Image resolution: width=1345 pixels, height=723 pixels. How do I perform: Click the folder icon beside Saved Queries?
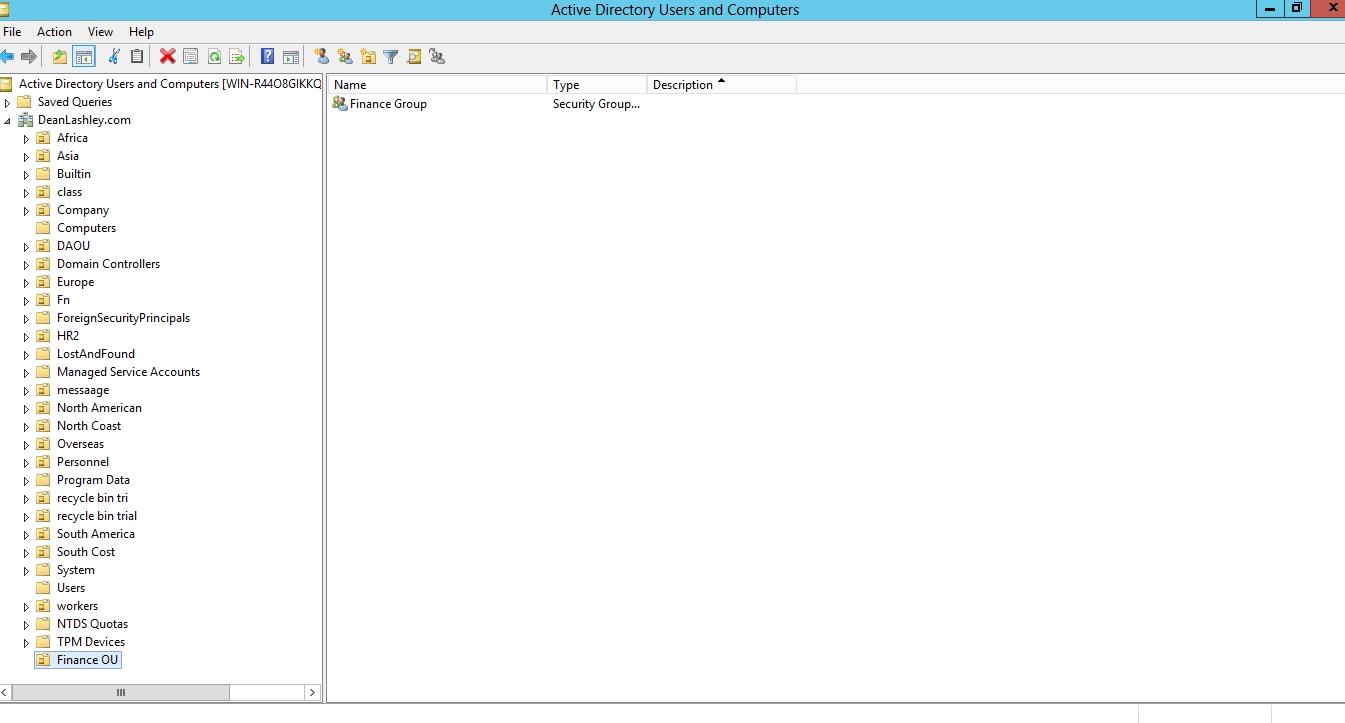[x=25, y=102]
